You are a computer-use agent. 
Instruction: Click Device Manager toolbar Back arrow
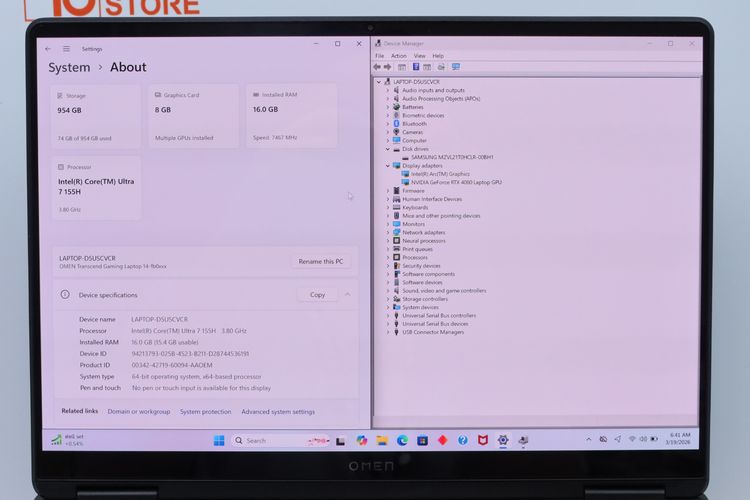377,67
